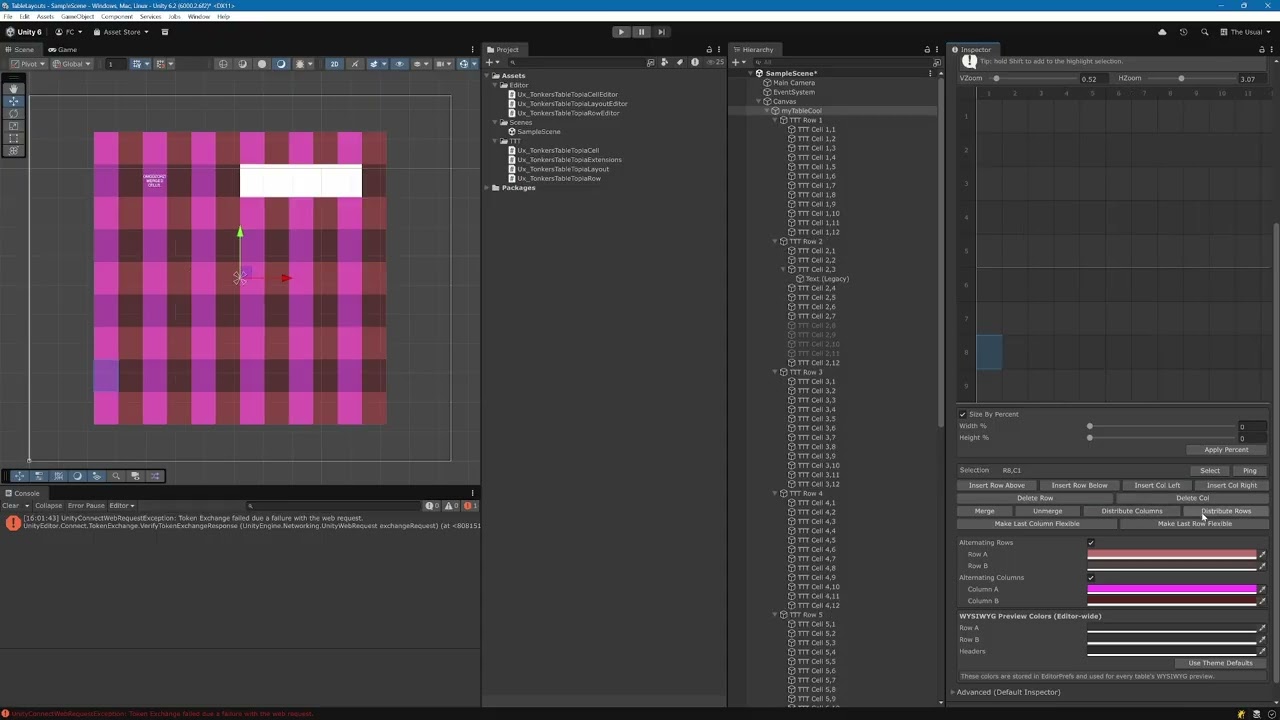Click the Pause button
Viewport: 1280px width, 720px height.
tap(641, 32)
